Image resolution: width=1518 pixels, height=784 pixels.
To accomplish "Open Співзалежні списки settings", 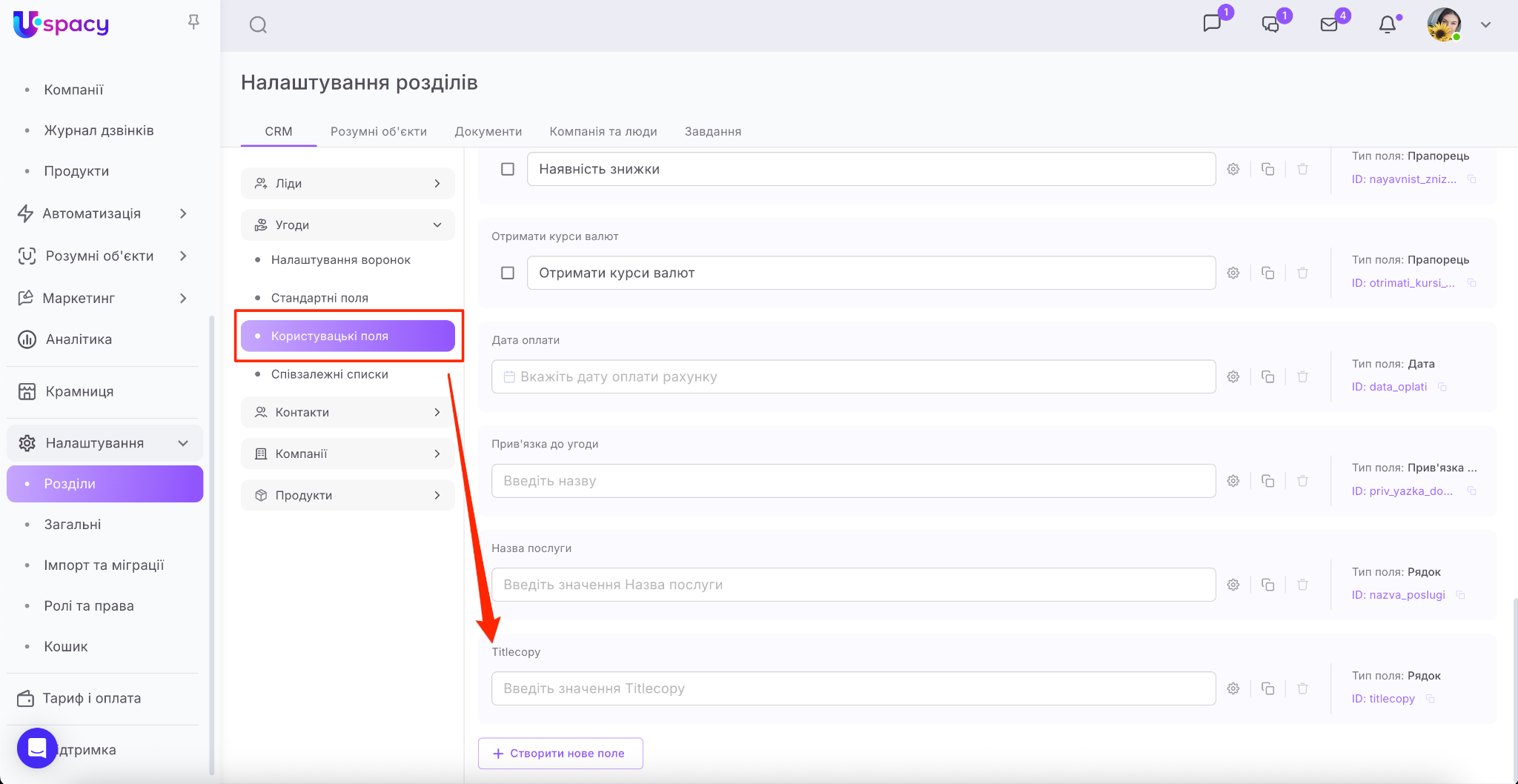I will click(x=329, y=374).
